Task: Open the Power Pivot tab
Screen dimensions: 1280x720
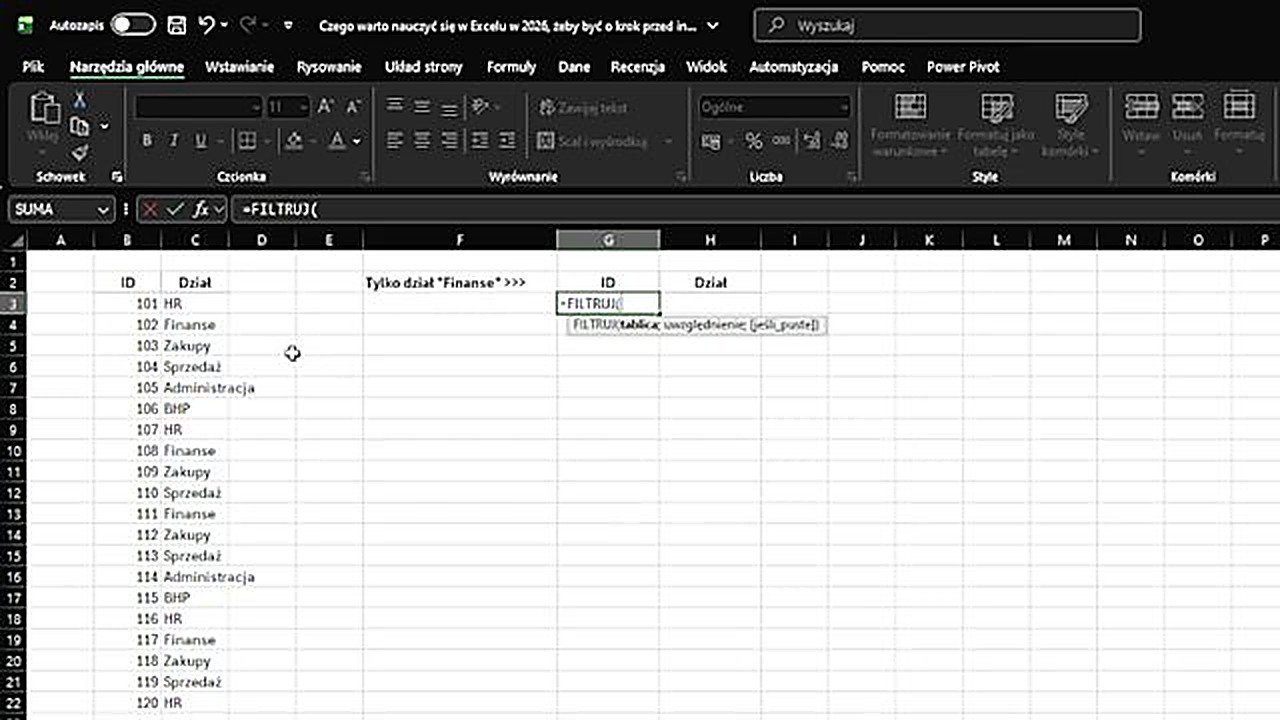Action: pyautogui.click(x=962, y=67)
